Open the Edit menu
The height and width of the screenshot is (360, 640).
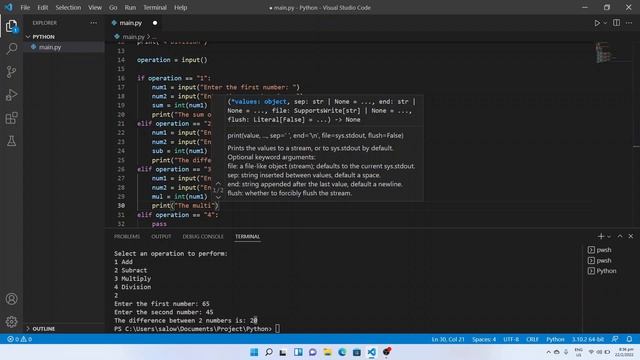pyautogui.click(x=42, y=7)
